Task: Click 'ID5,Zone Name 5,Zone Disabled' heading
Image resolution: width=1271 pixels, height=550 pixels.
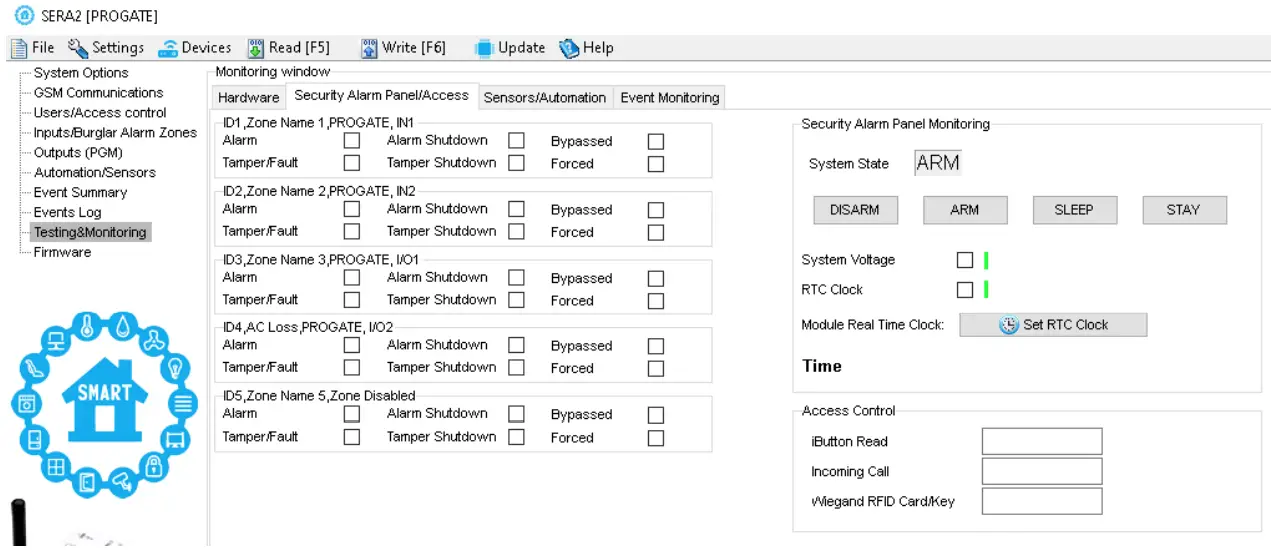Action: tap(319, 396)
